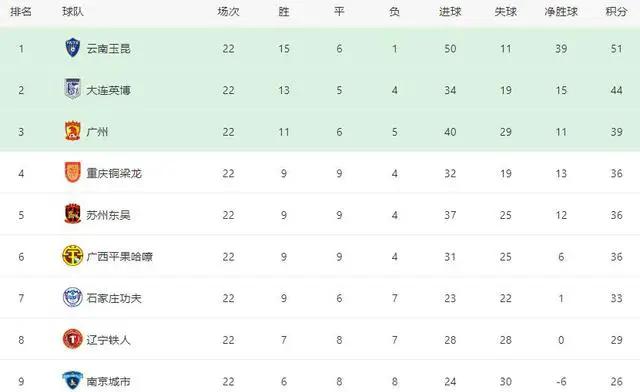Select the 石家庄功夫 team emblem
Image resolution: width=640 pixels, height=392 pixels.
(73, 297)
